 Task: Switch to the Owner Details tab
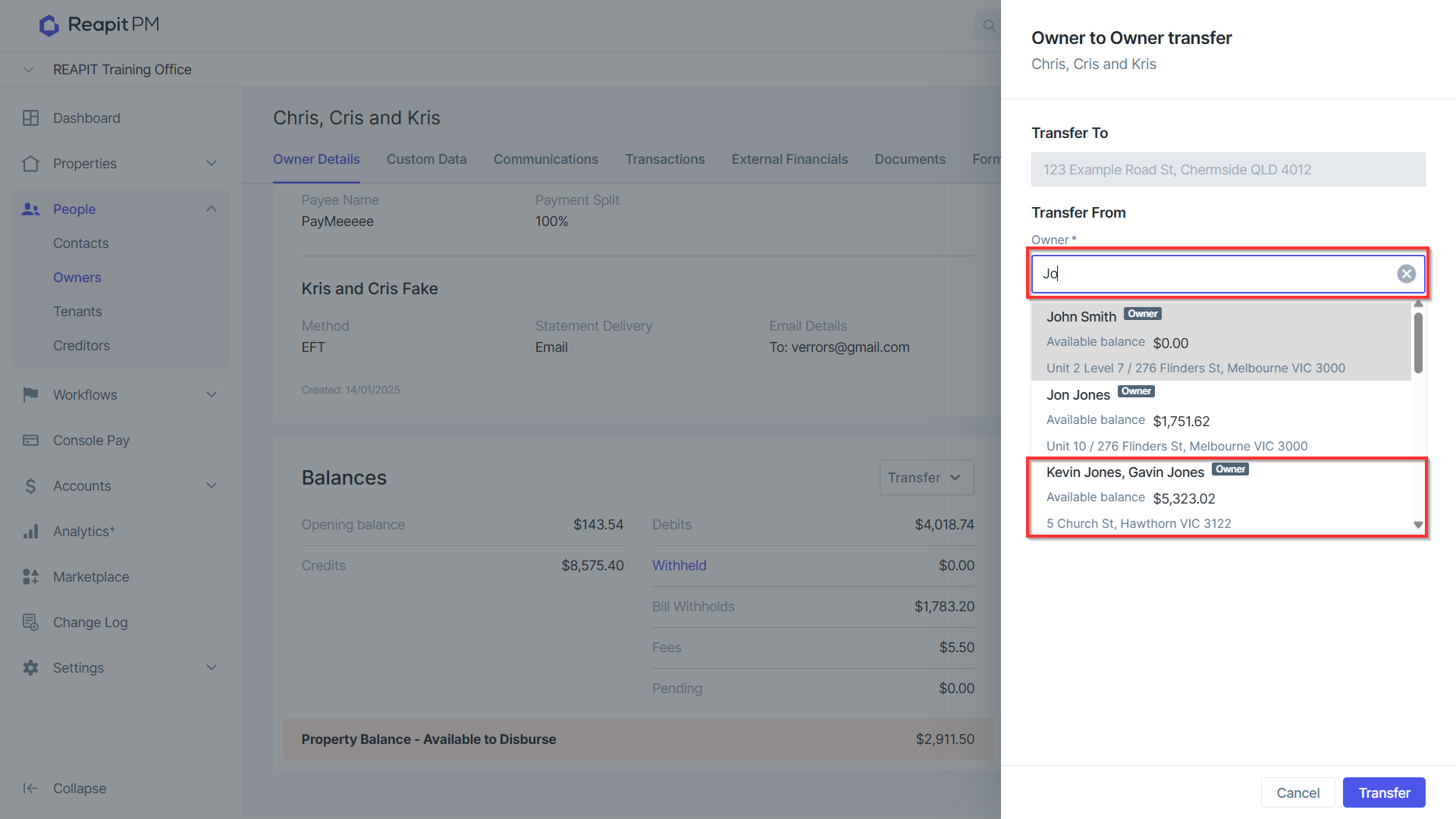pos(316,159)
